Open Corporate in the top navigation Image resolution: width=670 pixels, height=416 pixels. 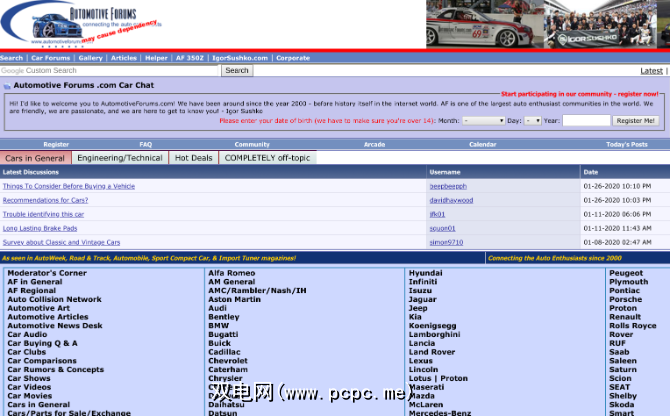[x=293, y=58]
